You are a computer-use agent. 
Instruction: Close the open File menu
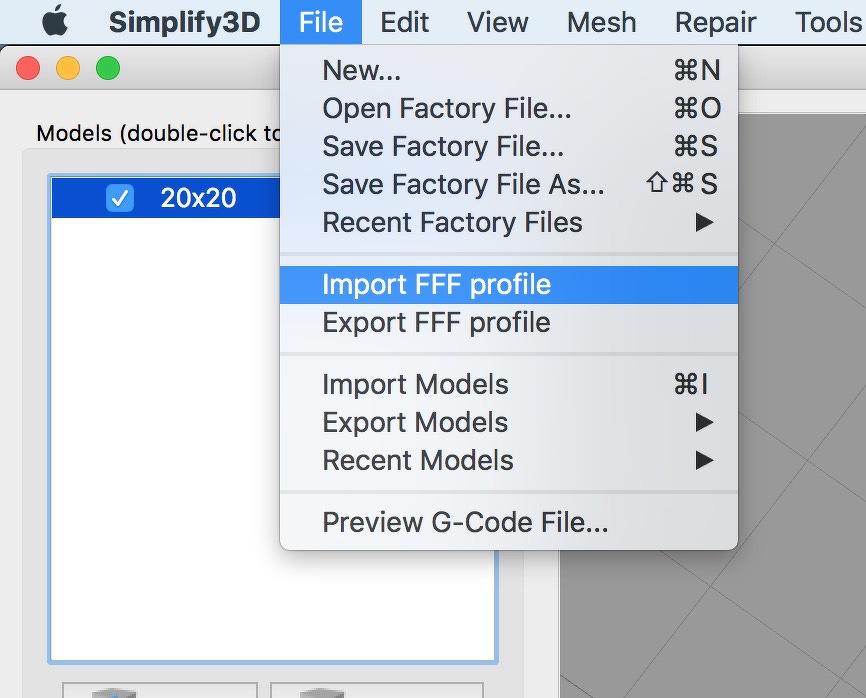pyautogui.click(x=320, y=22)
